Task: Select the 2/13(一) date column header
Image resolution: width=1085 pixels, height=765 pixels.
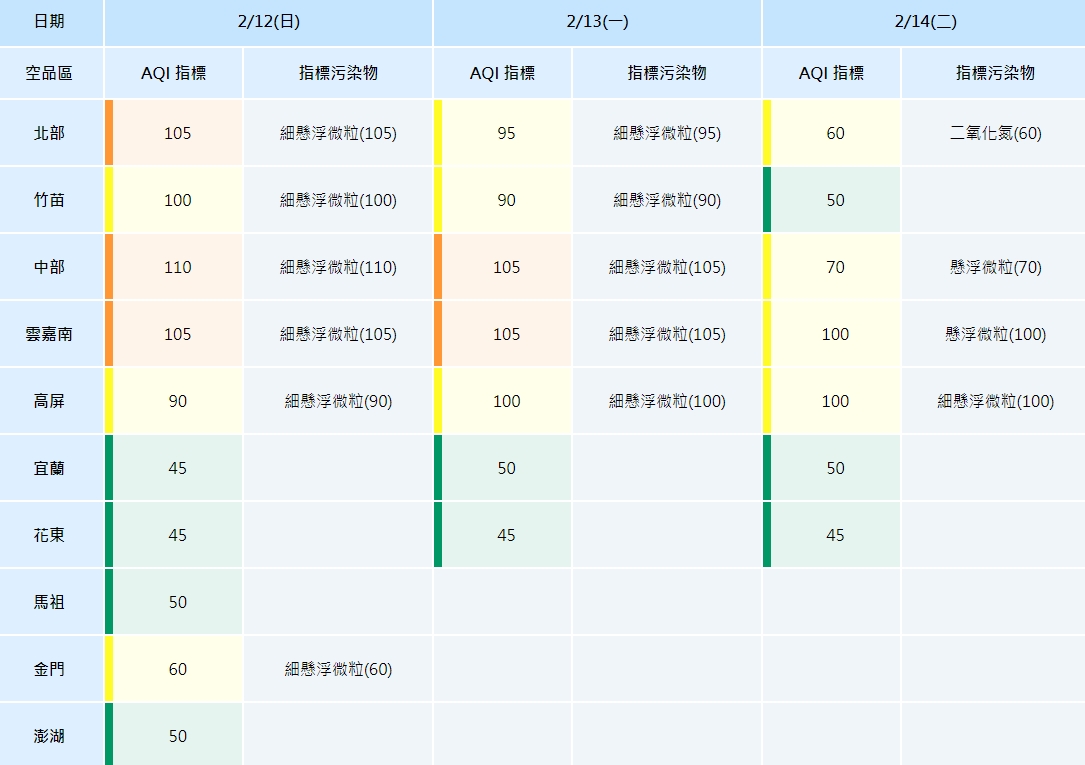Action: coord(597,22)
